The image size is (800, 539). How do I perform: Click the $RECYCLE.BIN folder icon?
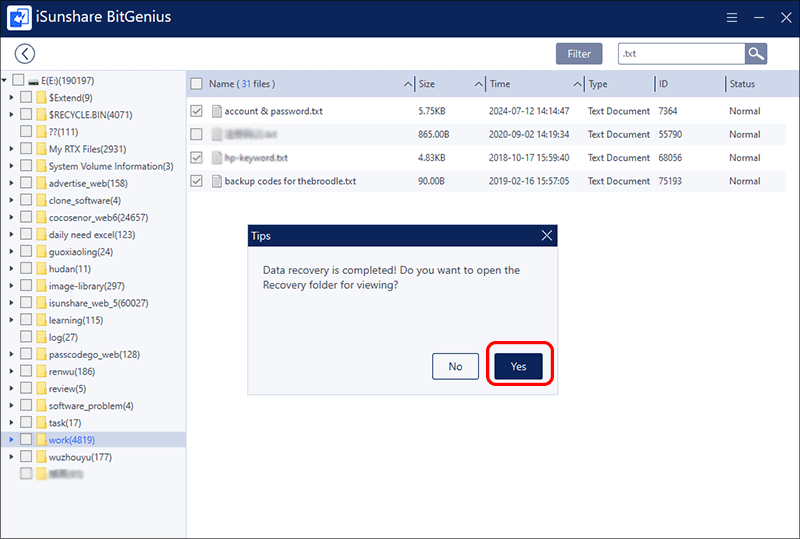(x=41, y=115)
